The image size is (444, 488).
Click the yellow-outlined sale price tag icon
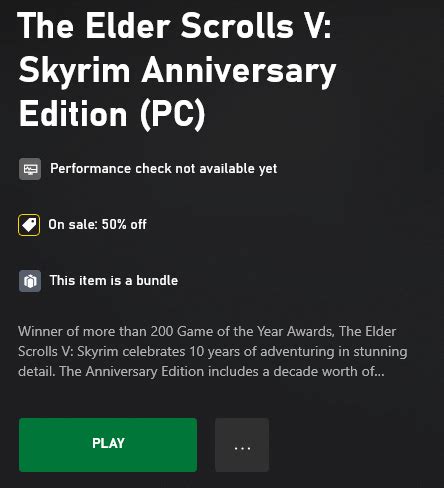[29, 225]
